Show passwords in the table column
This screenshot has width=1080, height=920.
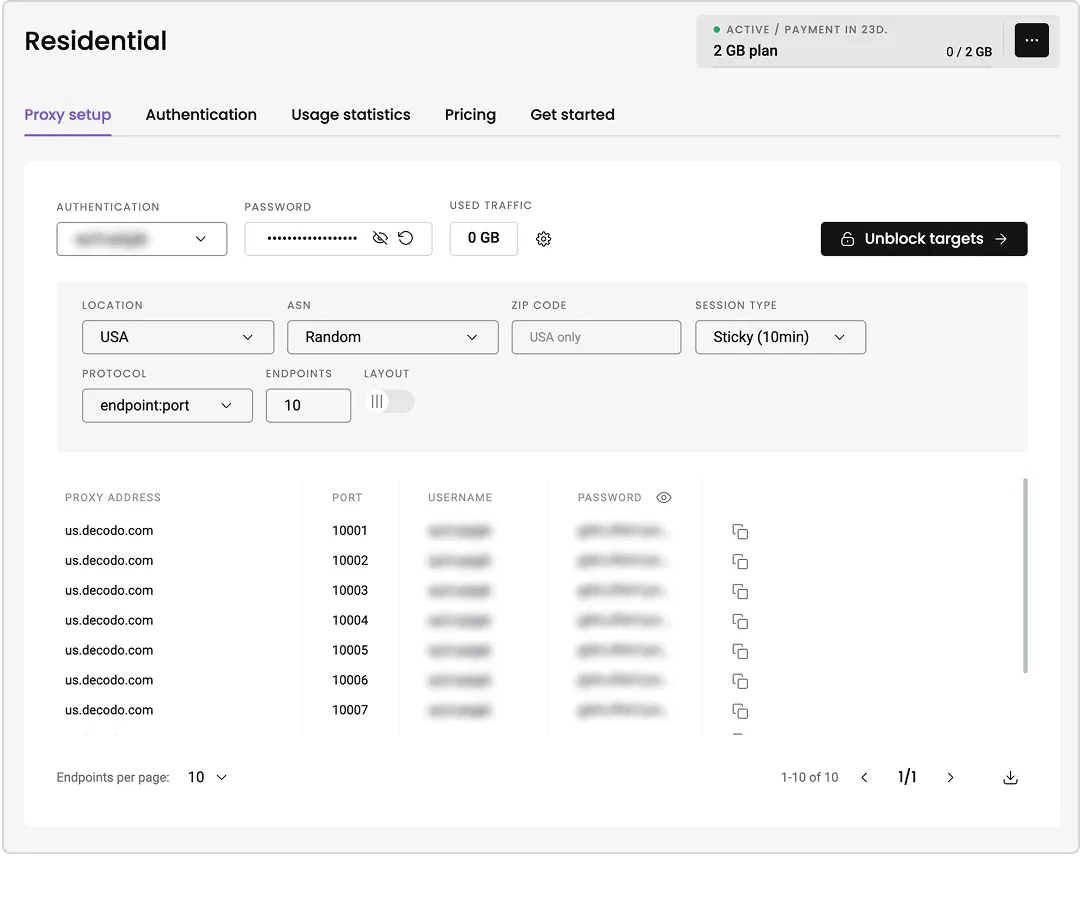[664, 498]
